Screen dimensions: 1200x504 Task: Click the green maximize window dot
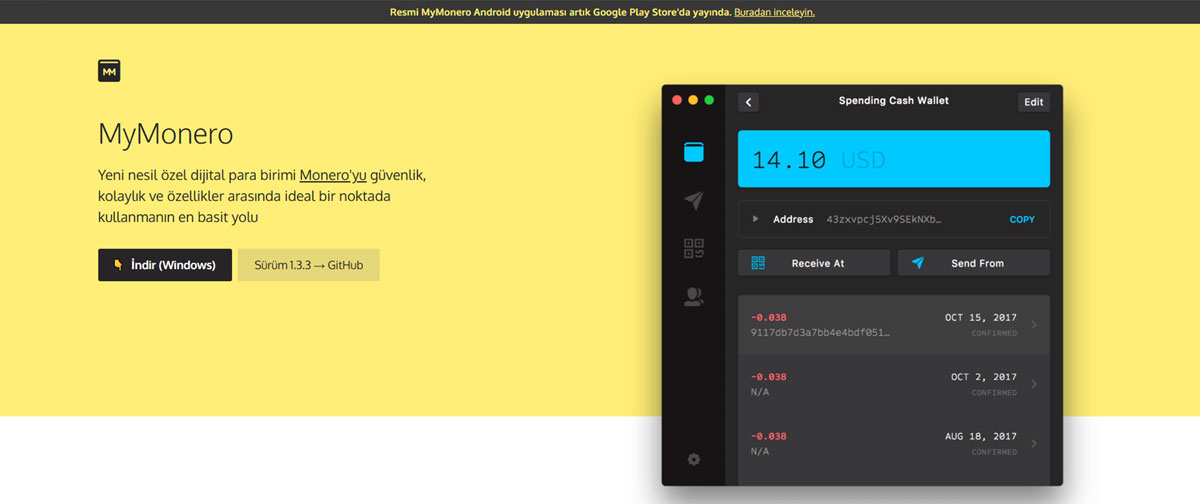coord(709,100)
